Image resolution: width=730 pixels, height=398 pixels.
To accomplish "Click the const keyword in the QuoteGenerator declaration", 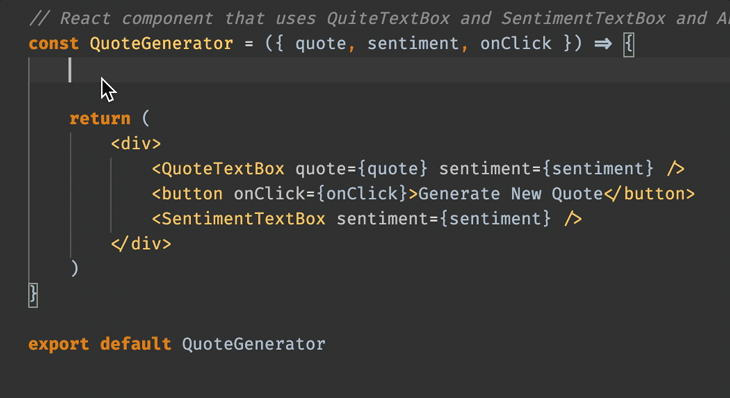I will [x=54, y=44].
